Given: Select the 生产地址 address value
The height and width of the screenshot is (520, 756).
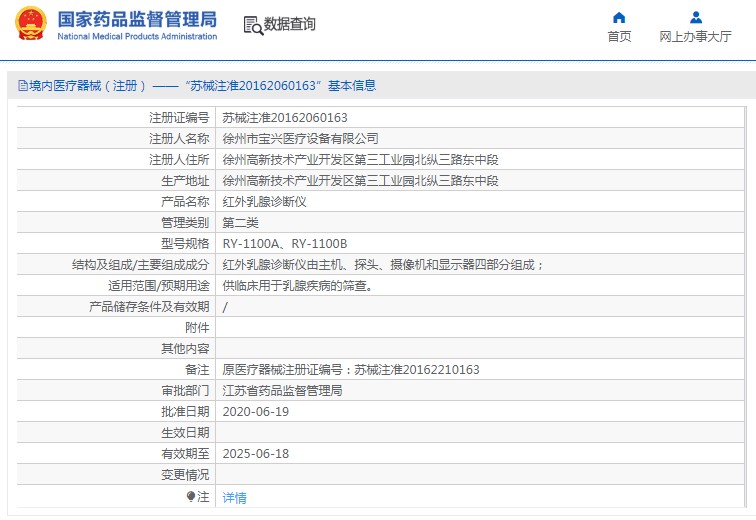Looking at the screenshot, I should tap(360, 181).
